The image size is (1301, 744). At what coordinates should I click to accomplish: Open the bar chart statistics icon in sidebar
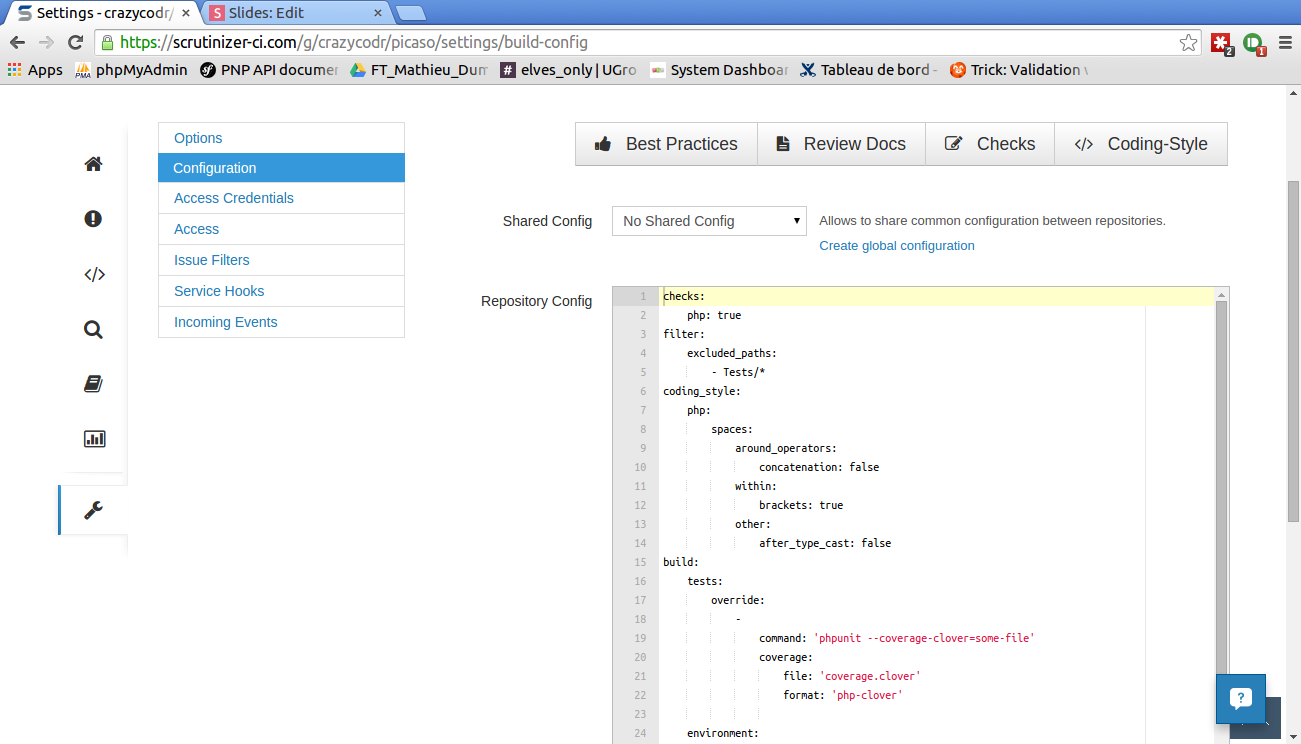pyautogui.click(x=93, y=438)
